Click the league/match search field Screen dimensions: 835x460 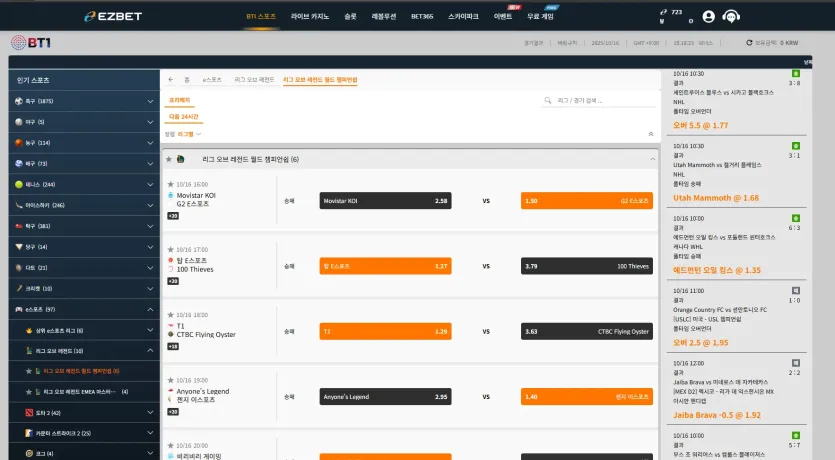click(599, 100)
